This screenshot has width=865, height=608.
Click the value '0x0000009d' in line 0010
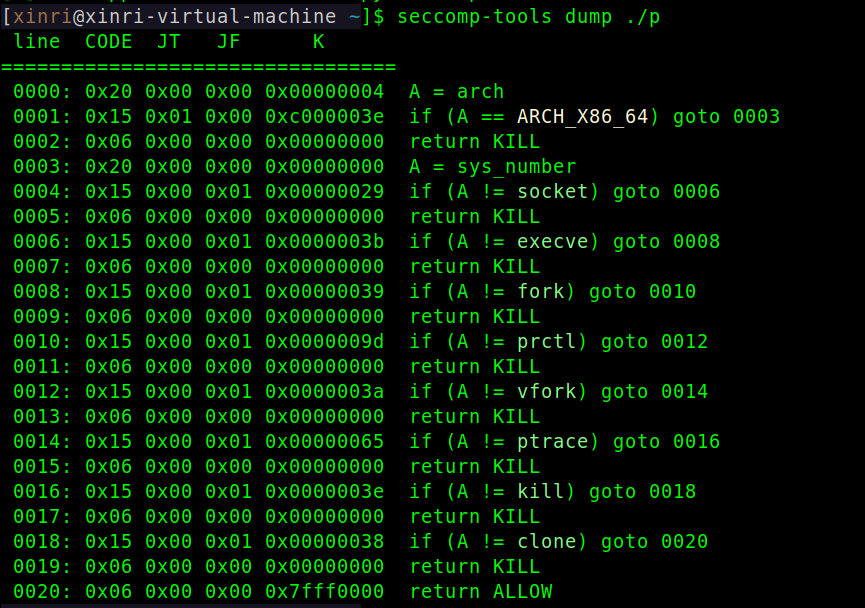click(x=324, y=342)
